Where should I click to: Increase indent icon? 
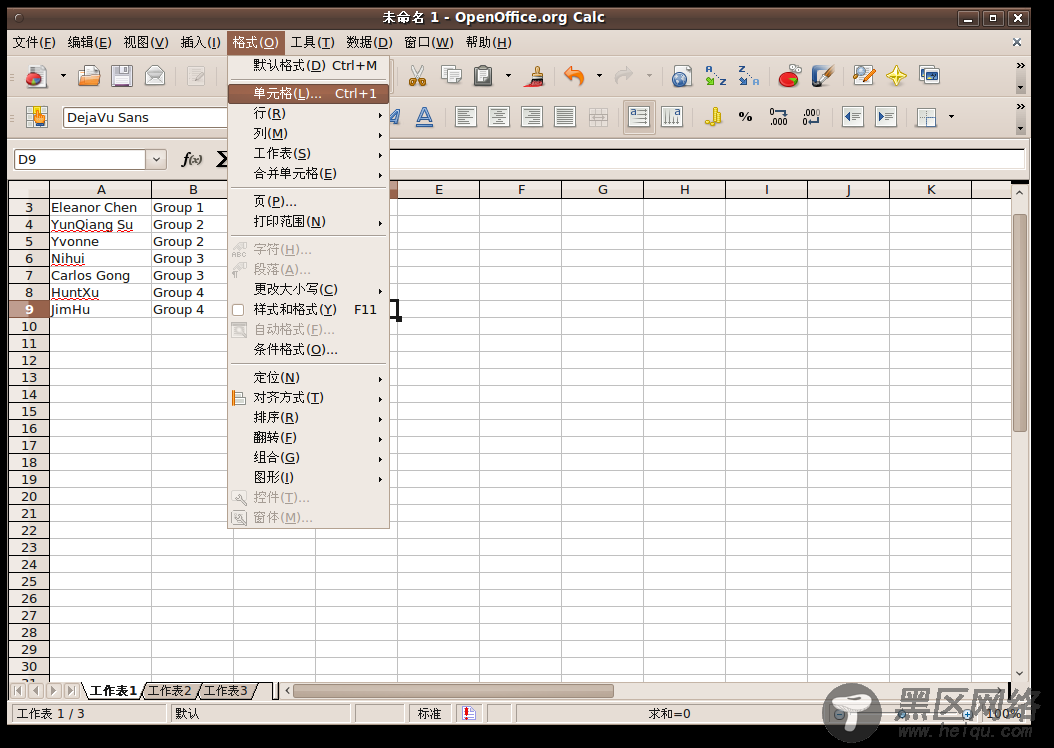point(886,117)
